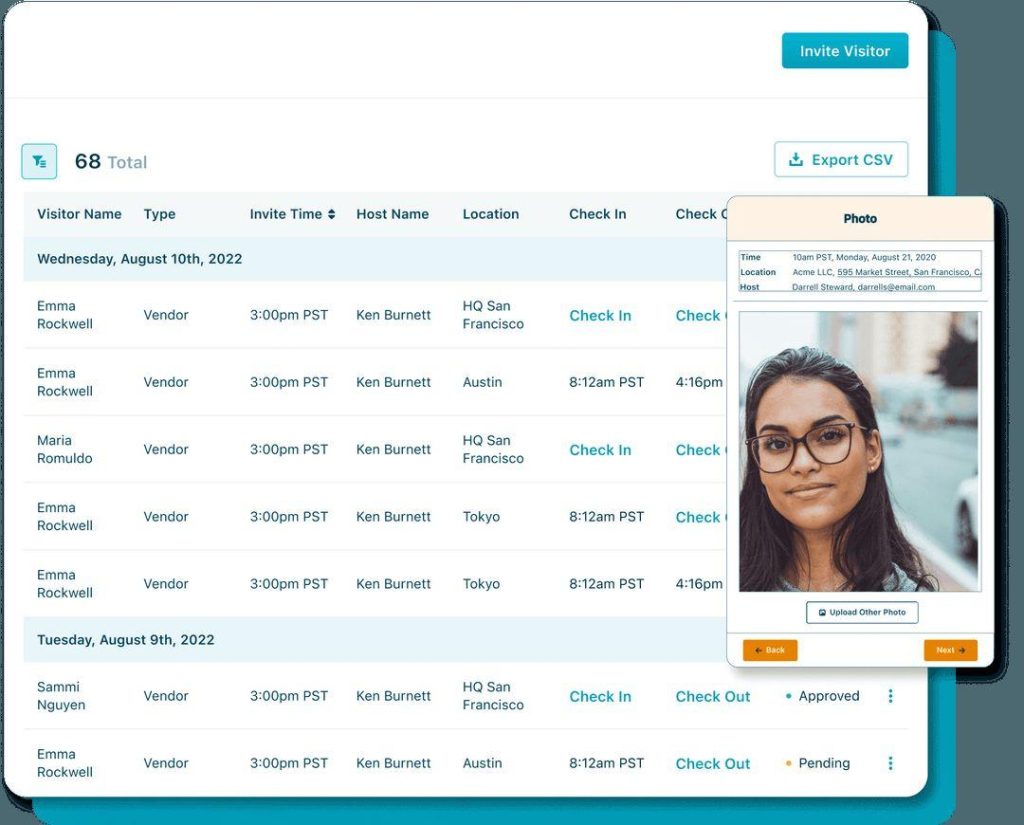Click the download icon inside Export CSV
The image size is (1024, 825).
click(798, 159)
